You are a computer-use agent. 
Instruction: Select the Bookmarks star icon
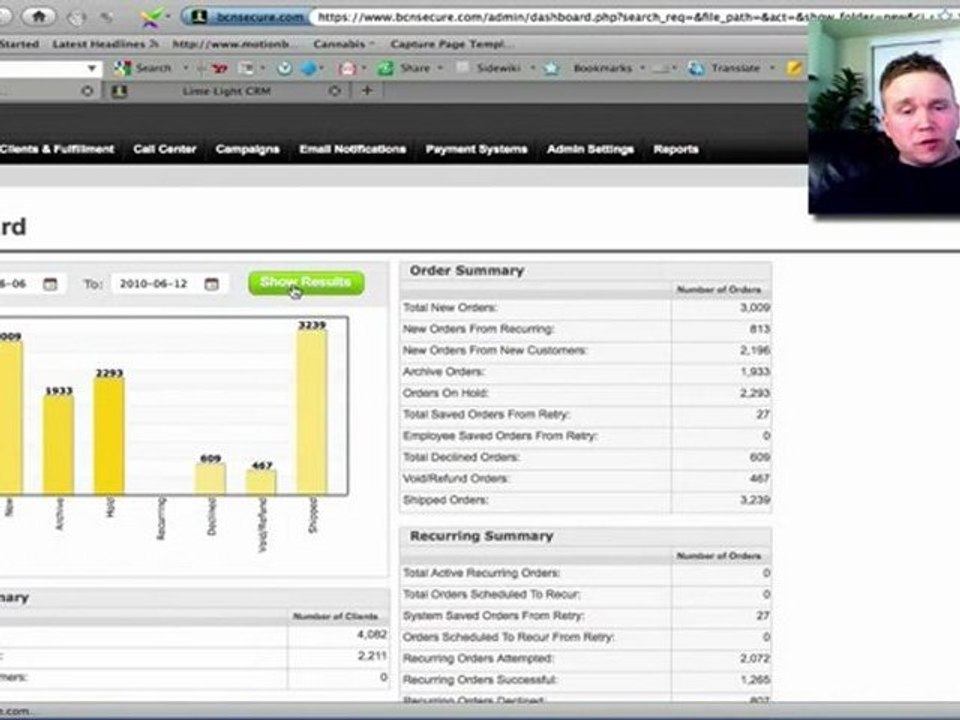552,68
